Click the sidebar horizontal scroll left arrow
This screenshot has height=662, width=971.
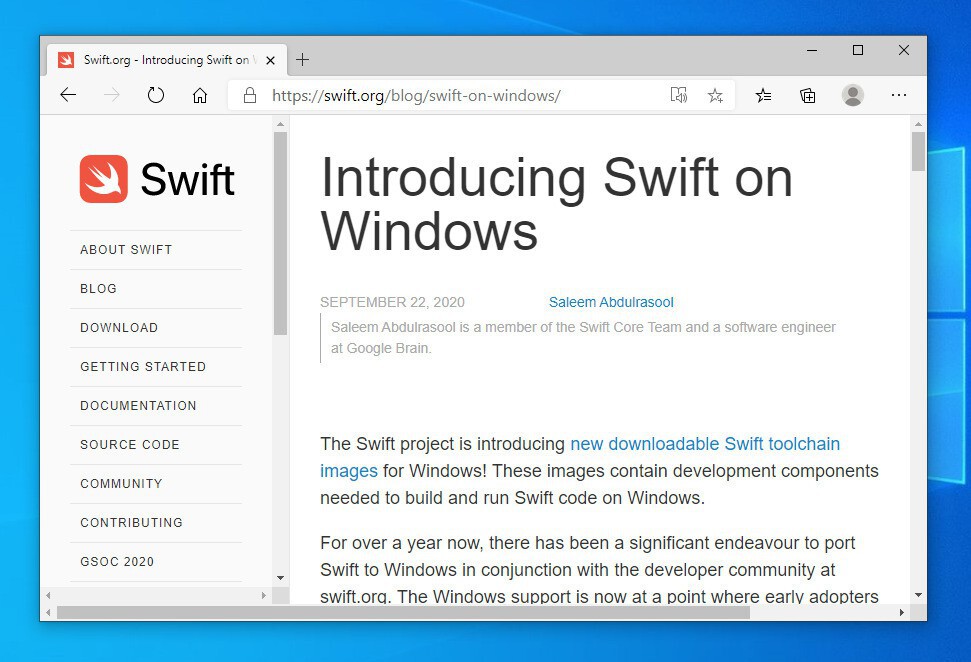click(x=48, y=596)
